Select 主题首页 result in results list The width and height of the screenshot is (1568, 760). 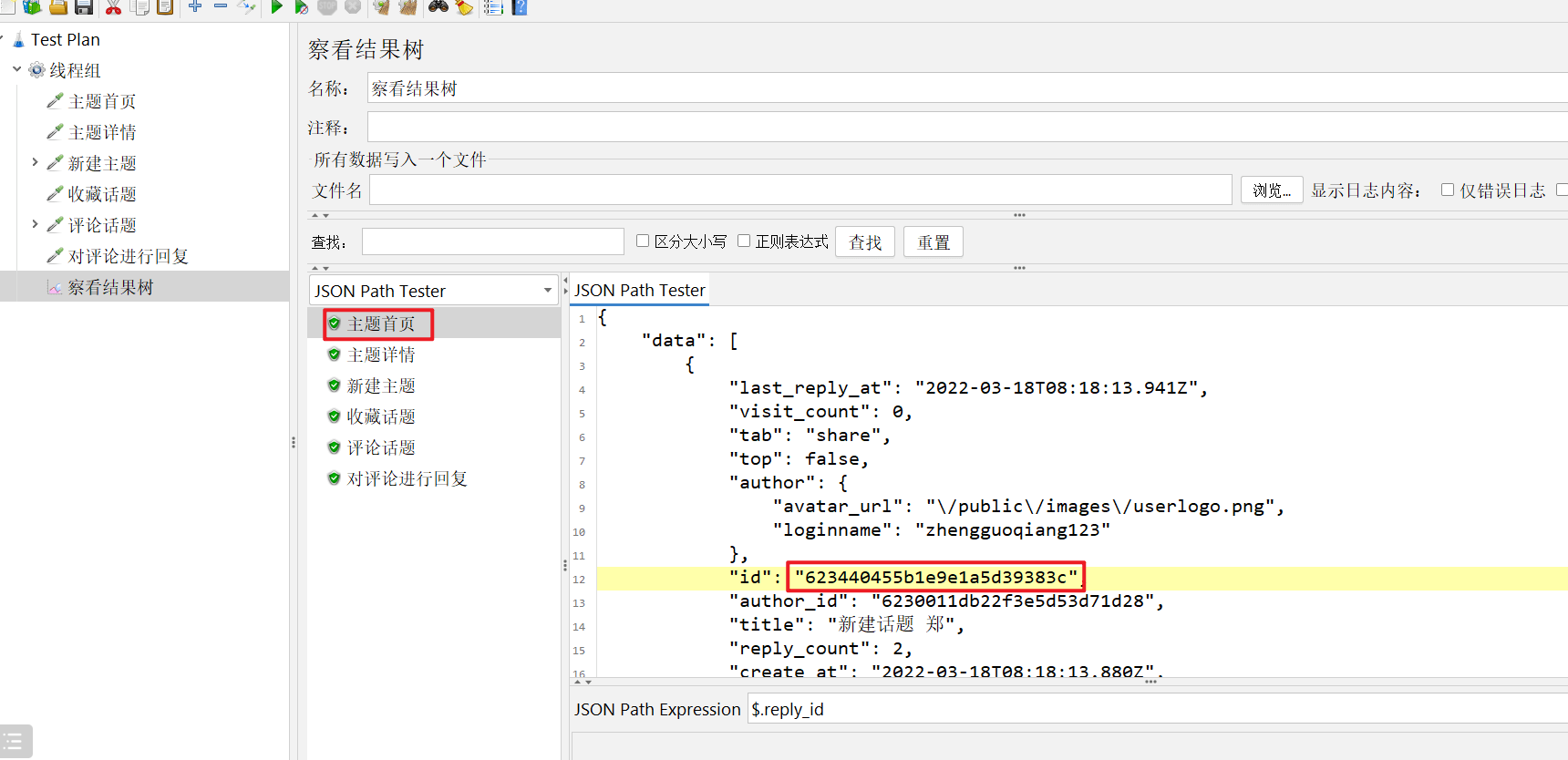click(x=381, y=324)
